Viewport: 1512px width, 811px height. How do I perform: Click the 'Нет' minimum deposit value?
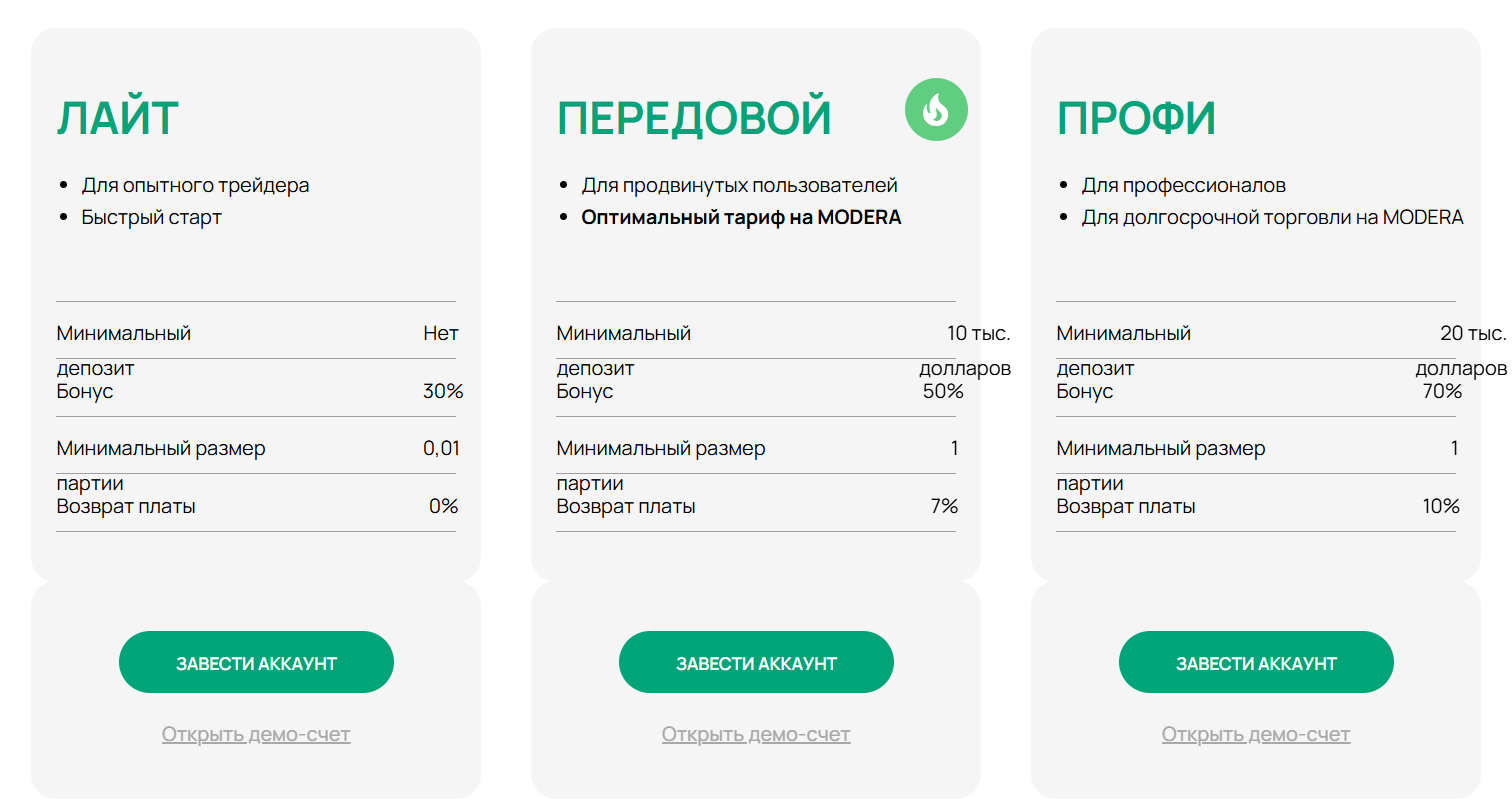coord(440,333)
